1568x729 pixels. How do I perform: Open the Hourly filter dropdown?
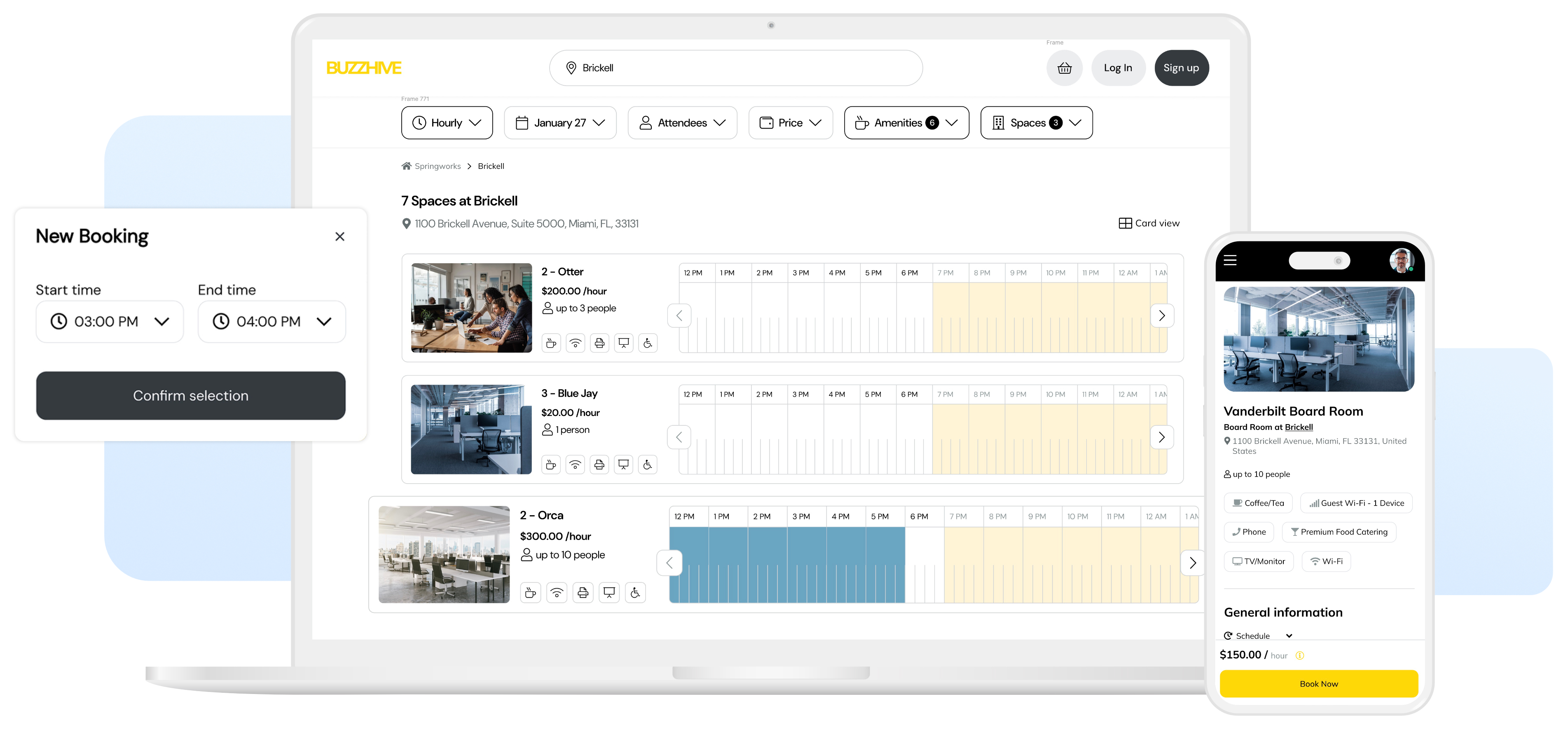click(447, 123)
